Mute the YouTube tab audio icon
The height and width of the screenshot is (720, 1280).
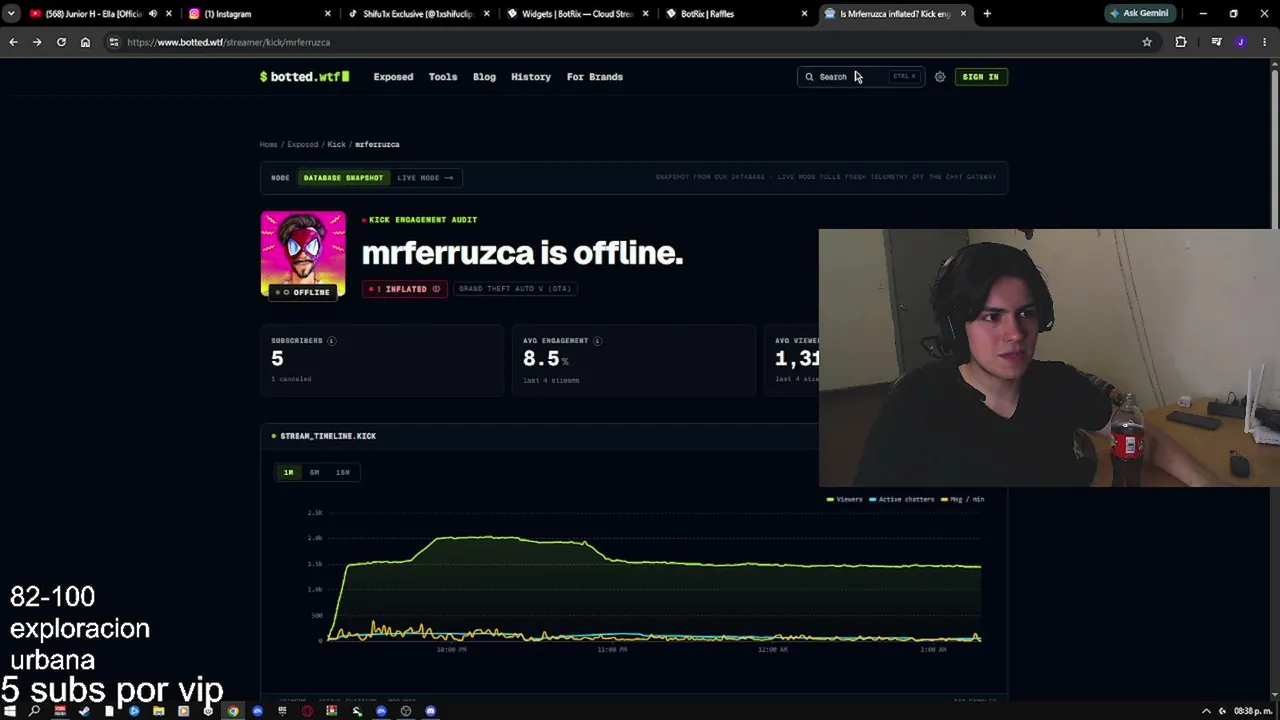pyautogui.click(x=152, y=14)
